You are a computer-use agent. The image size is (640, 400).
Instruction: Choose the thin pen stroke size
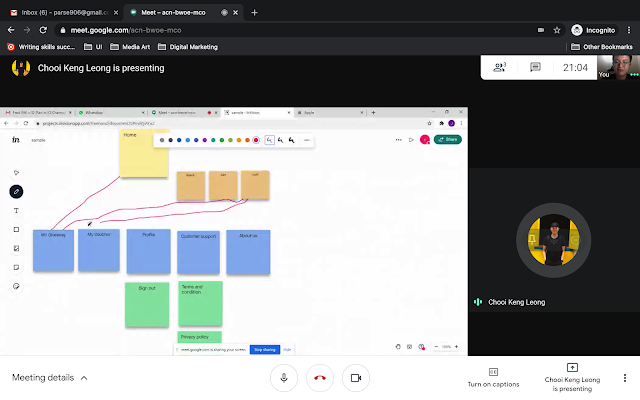pos(269,140)
